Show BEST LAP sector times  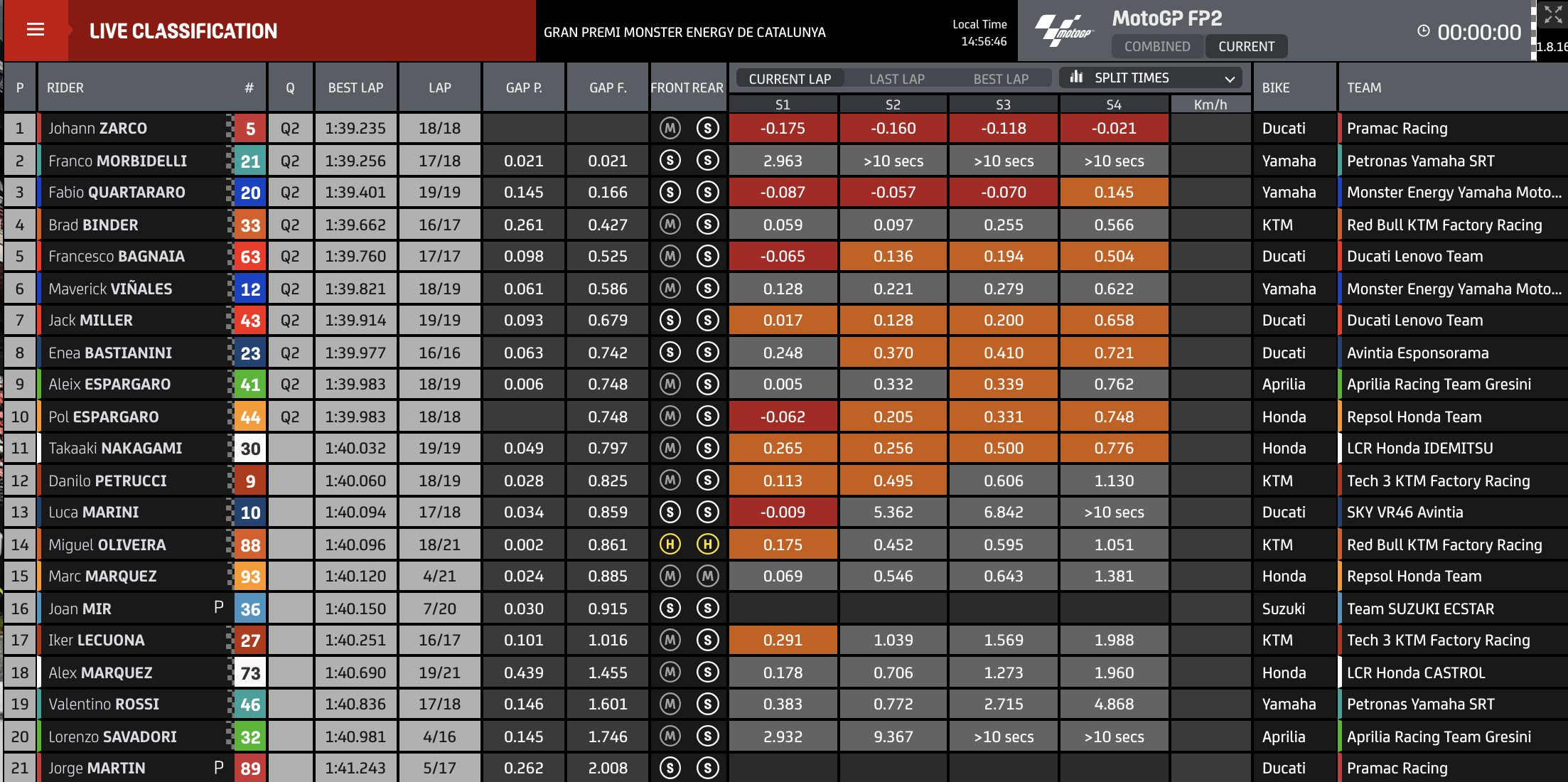click(x=1000, y=79)
